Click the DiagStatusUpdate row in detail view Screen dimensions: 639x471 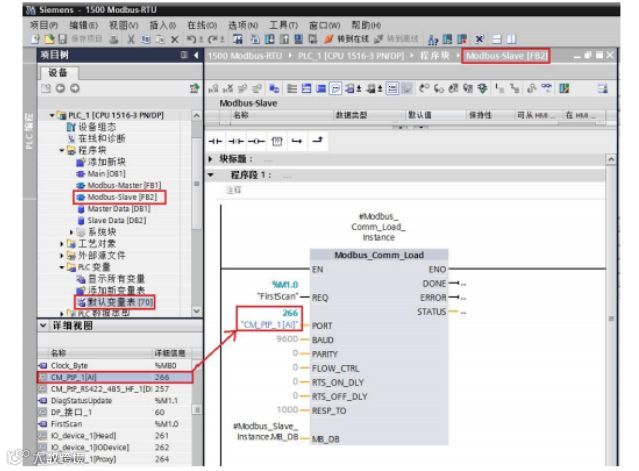click(115, 401)
